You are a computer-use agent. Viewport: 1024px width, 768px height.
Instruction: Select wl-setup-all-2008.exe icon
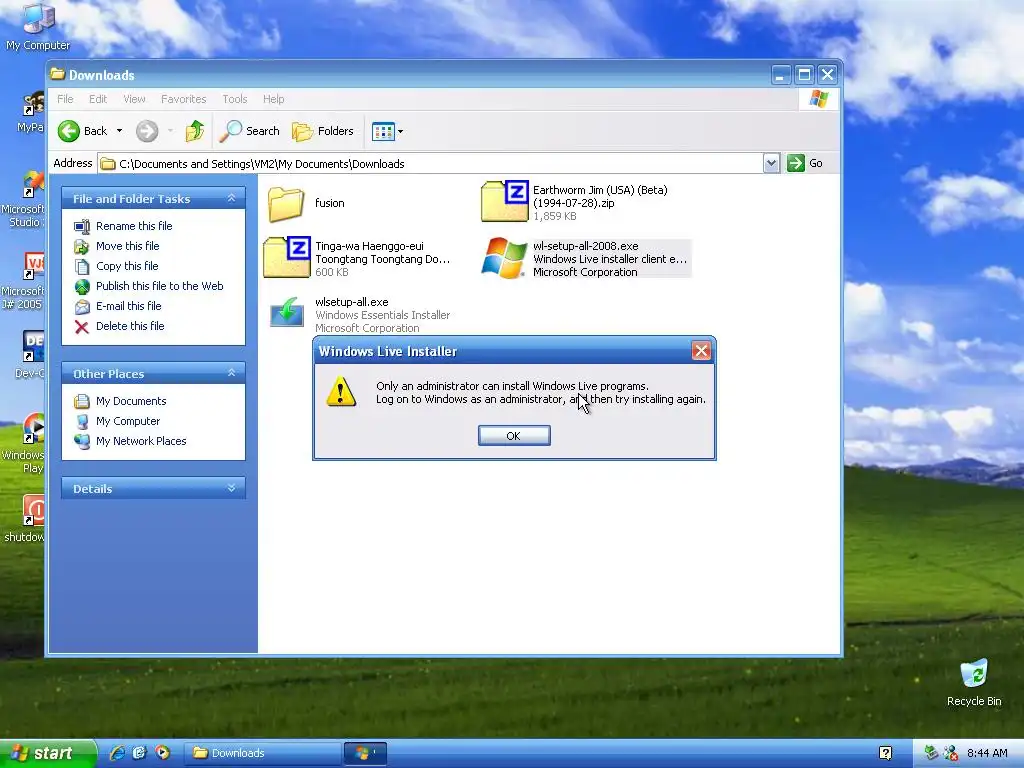pyautogui.click(x=504, y=258)
